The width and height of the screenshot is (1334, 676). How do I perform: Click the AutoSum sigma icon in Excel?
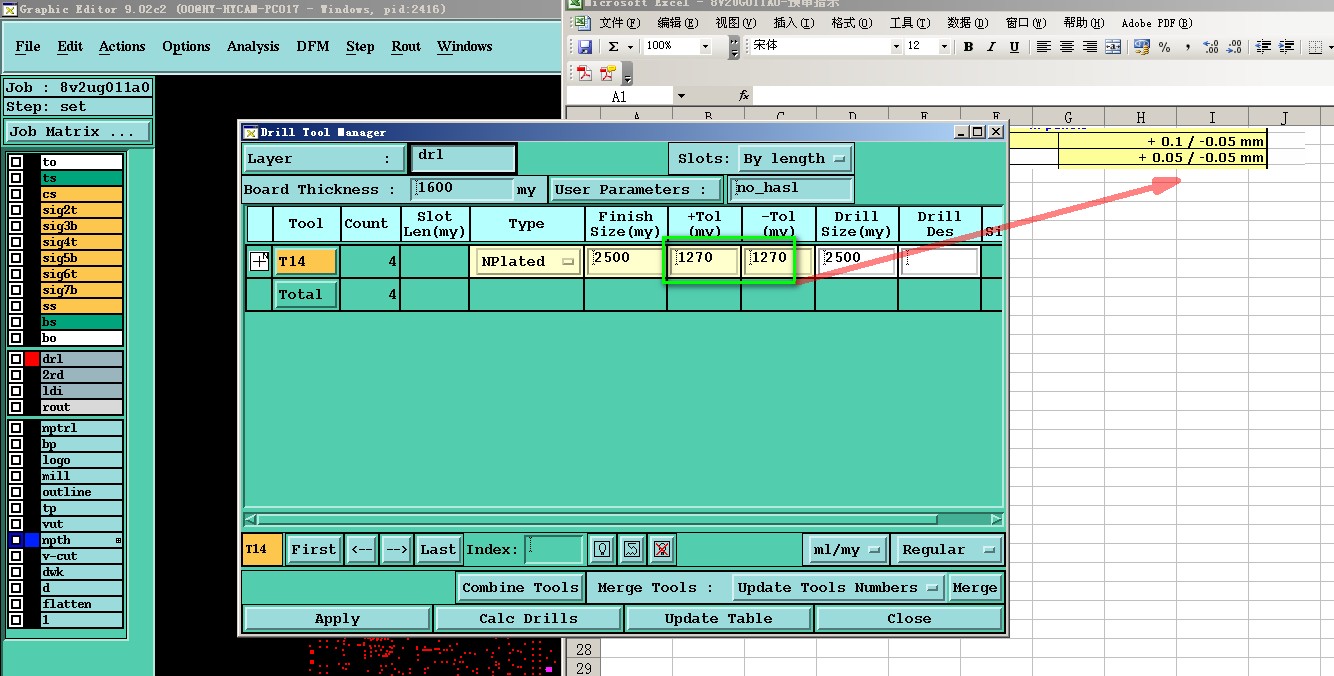[613, 46]
